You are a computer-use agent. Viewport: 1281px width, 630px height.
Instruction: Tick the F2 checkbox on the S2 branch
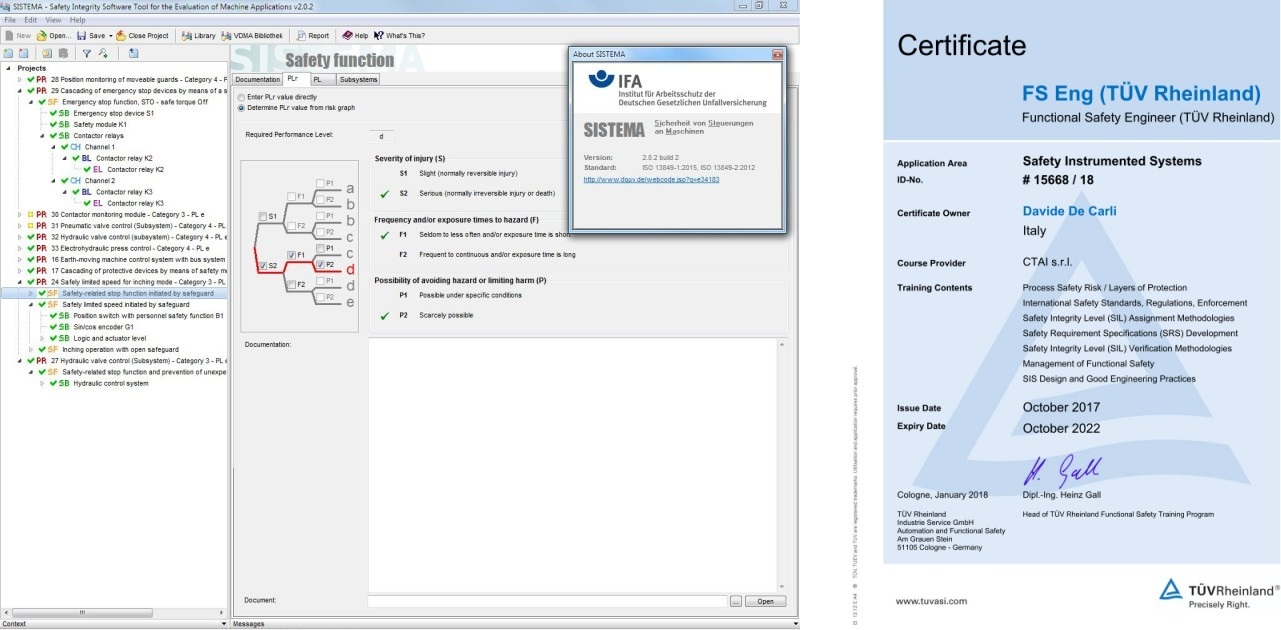pyautogui.click(x=291, y=284)
